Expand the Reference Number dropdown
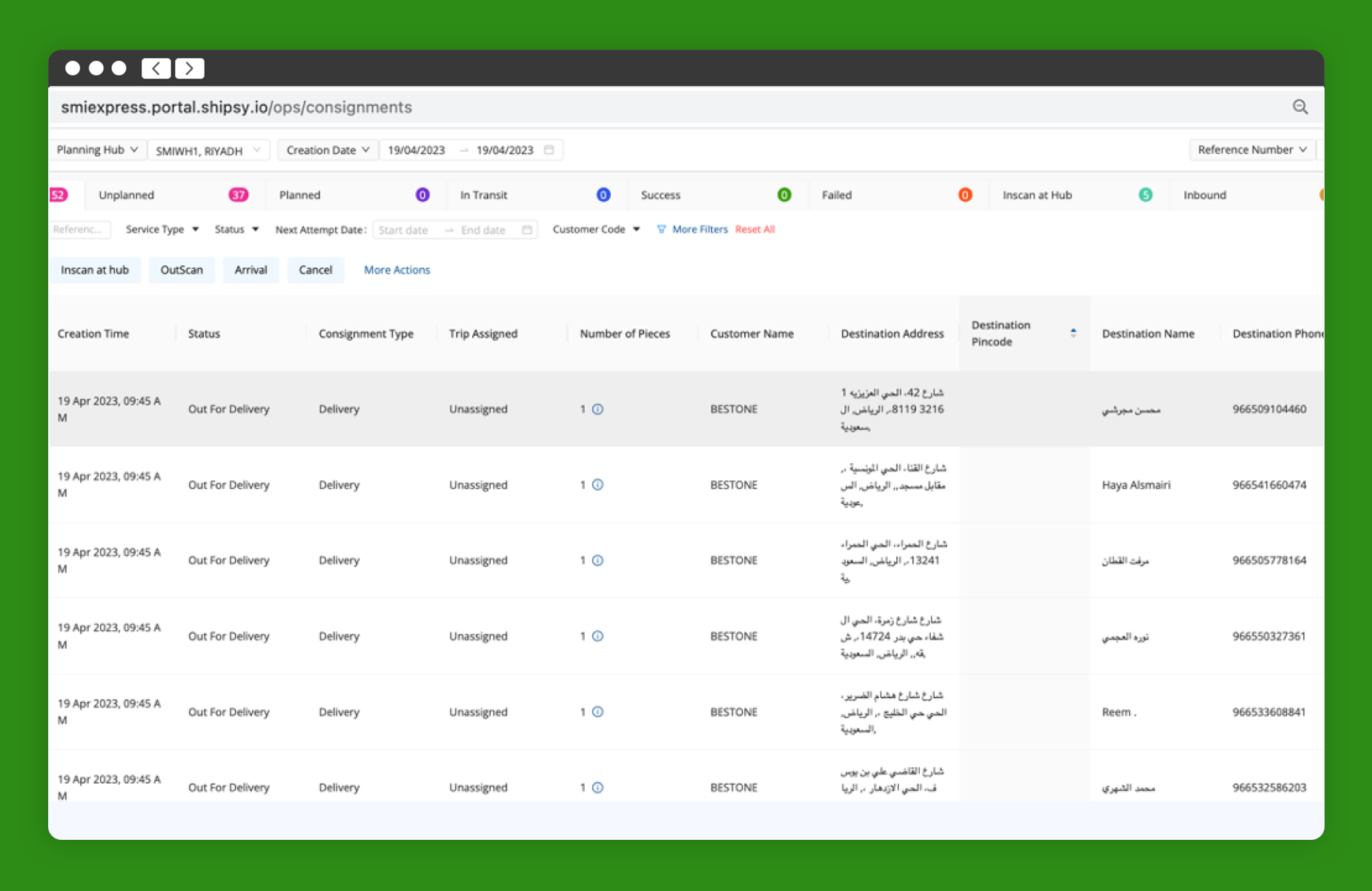The image size is (1372, 891). pyautogui.click(x=1251, y=150)
